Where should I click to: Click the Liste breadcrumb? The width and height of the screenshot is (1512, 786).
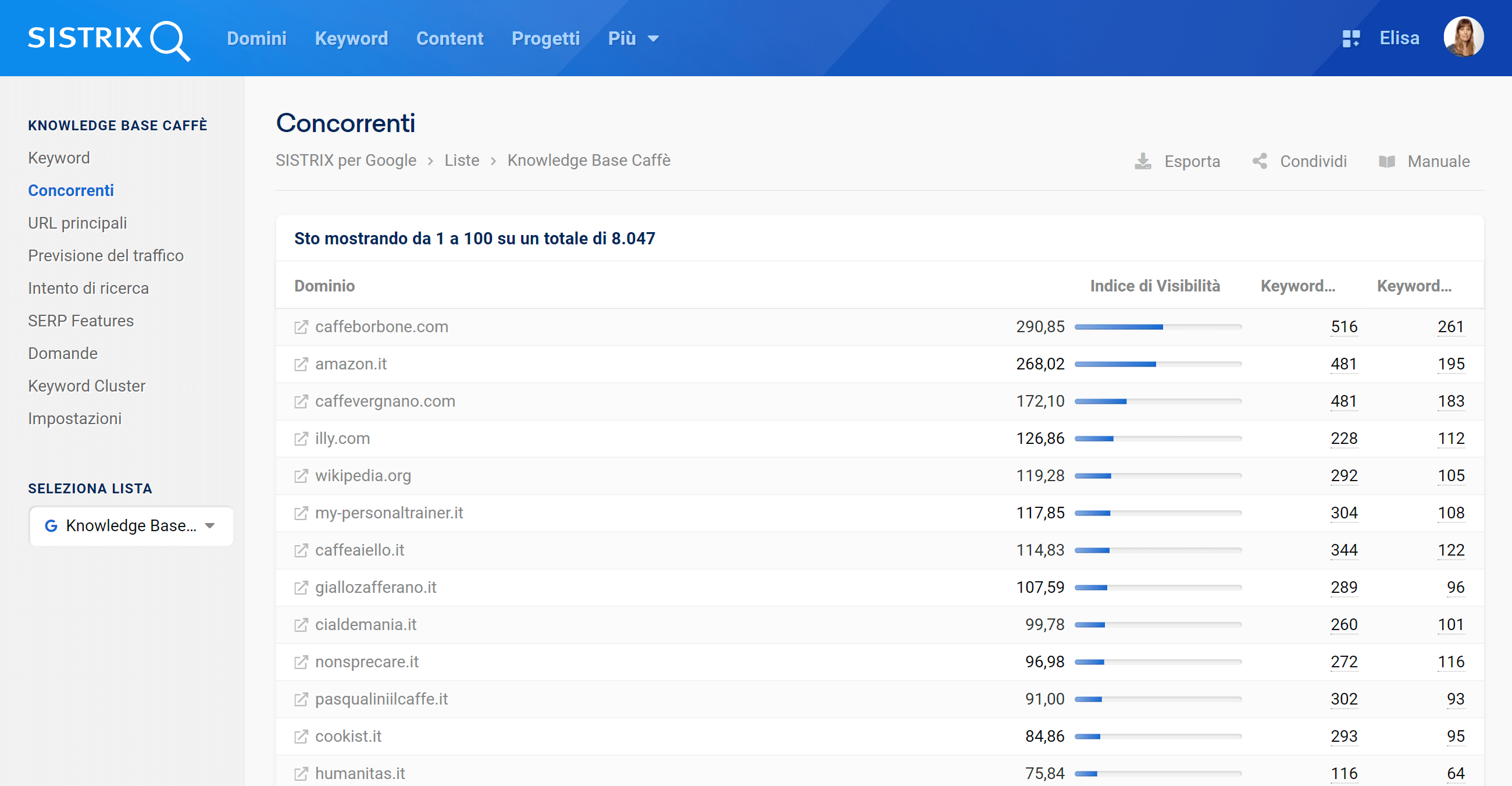(x=461, y=160)
